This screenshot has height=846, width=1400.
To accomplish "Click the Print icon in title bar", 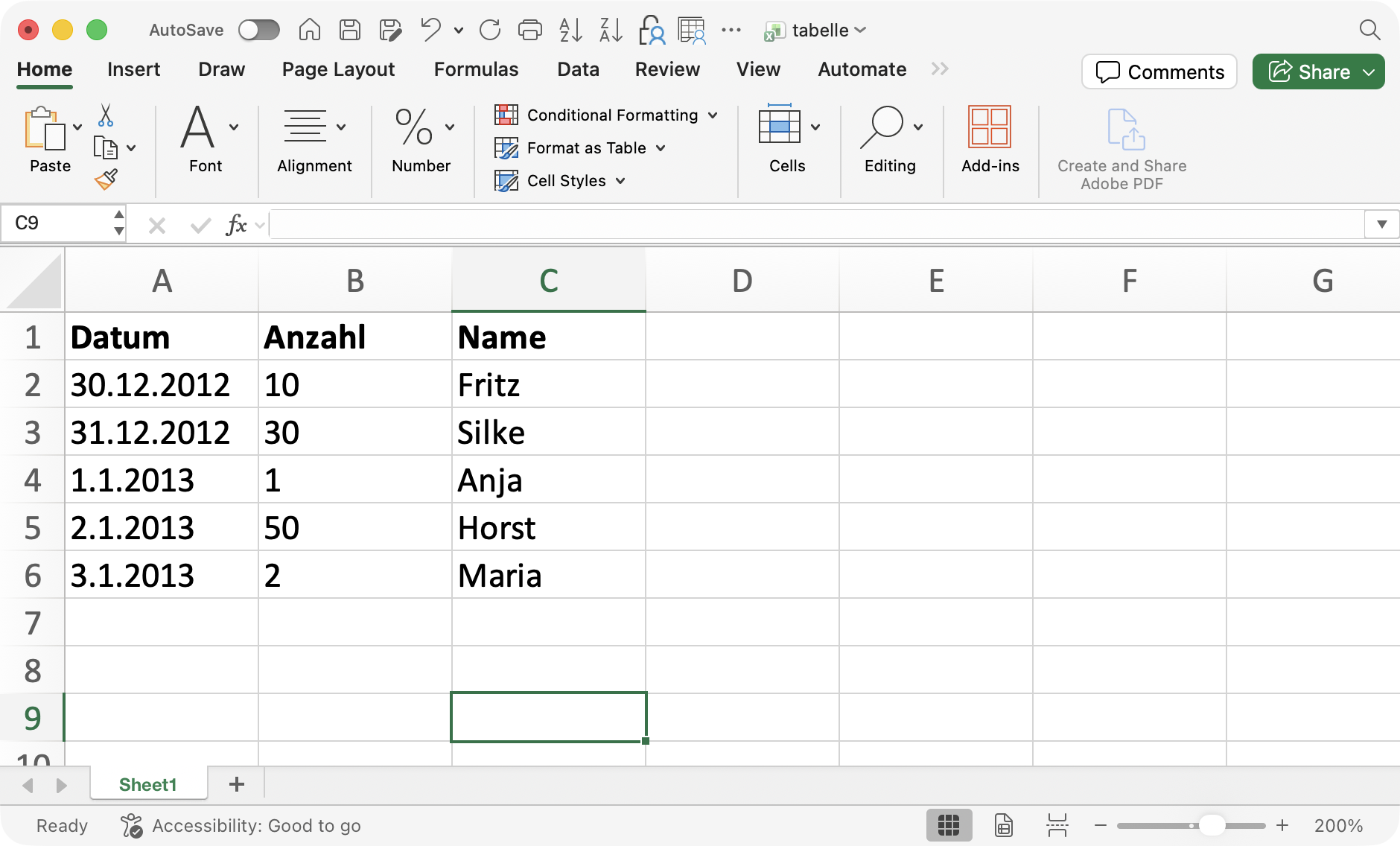I will coord(529,31).
